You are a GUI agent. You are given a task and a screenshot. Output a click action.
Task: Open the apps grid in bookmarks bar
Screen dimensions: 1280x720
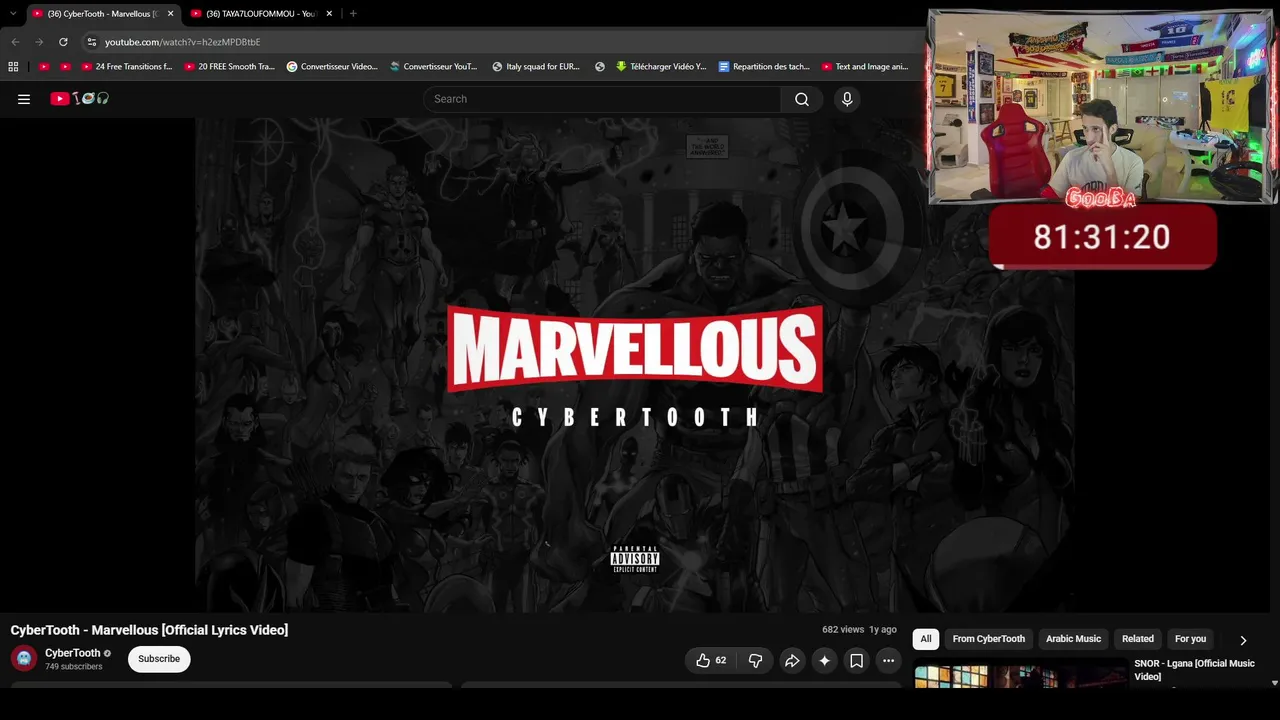click(x=13, y=67)
